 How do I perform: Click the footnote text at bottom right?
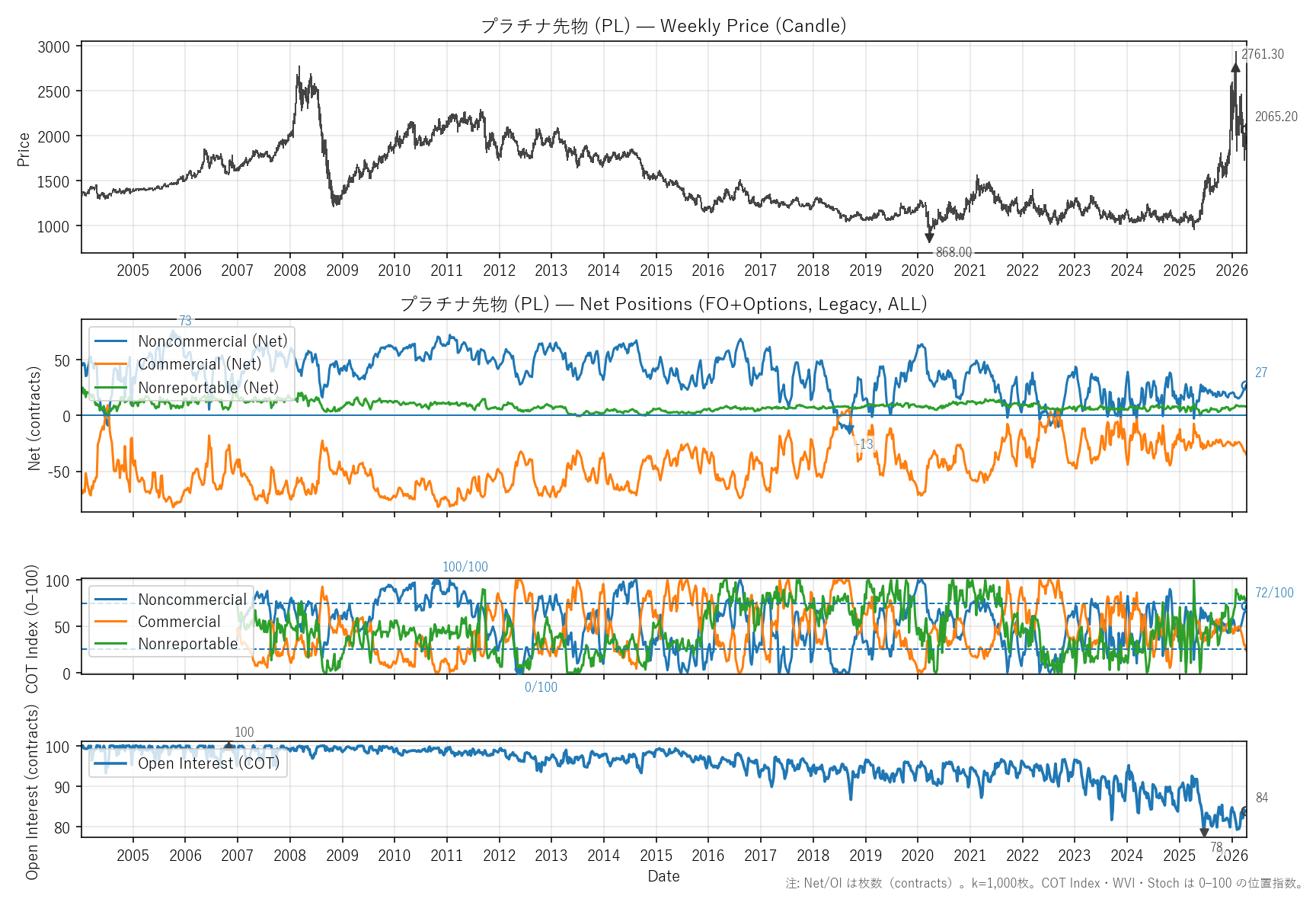(x=1045, y=883)
